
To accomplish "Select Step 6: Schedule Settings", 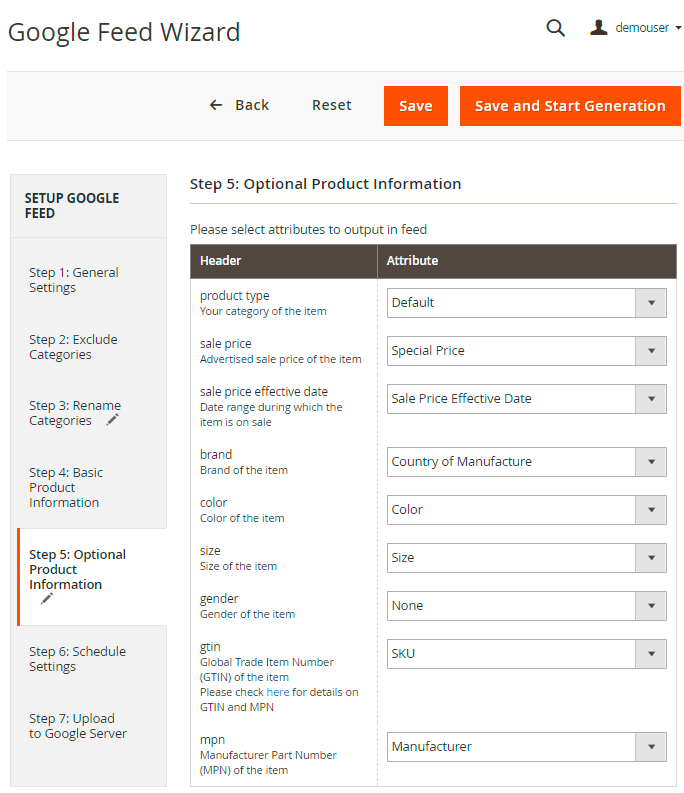I will pos(77,659).
